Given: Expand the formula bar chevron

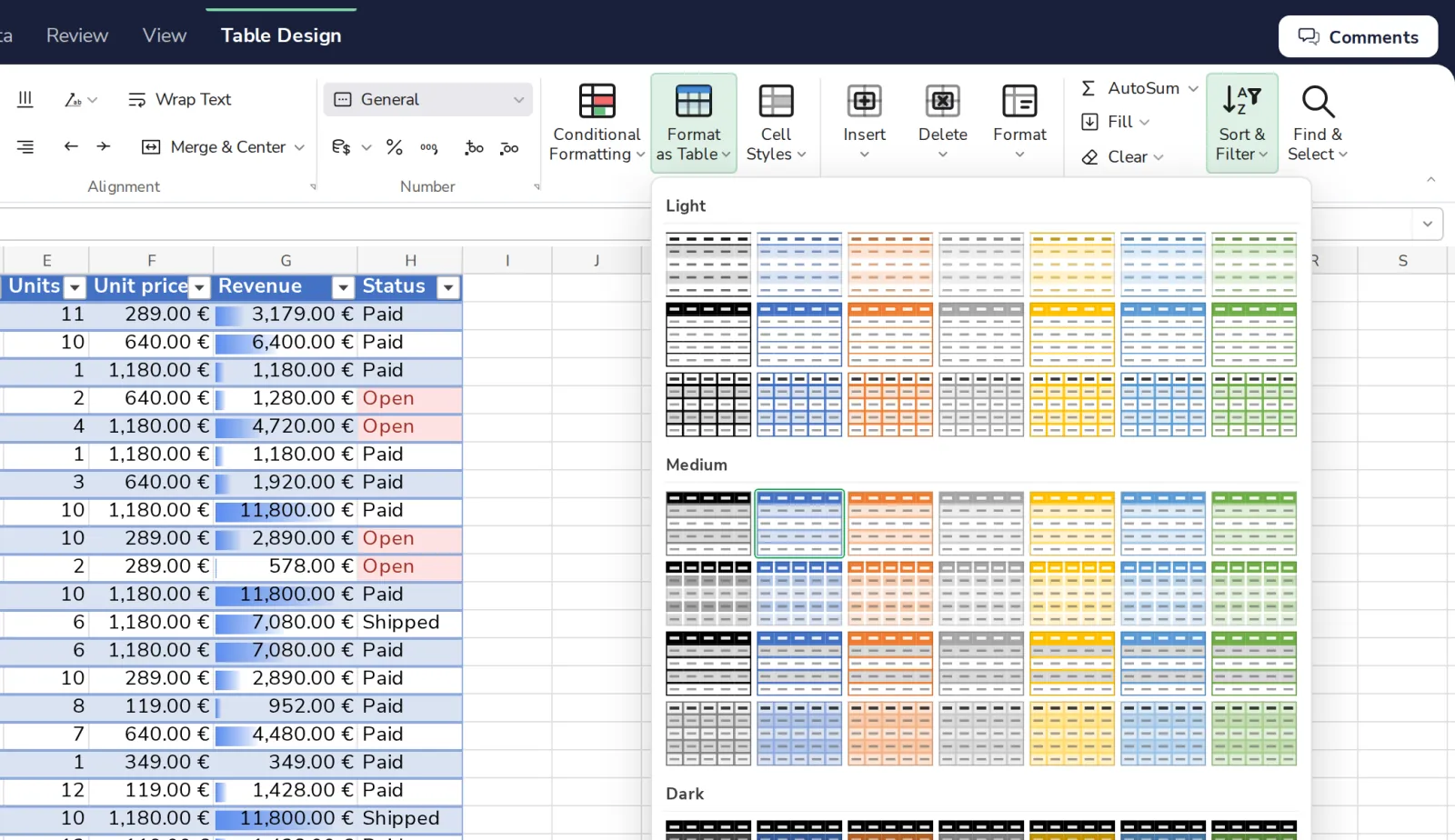Looking at the screenshot, I should coord(1427,224).
